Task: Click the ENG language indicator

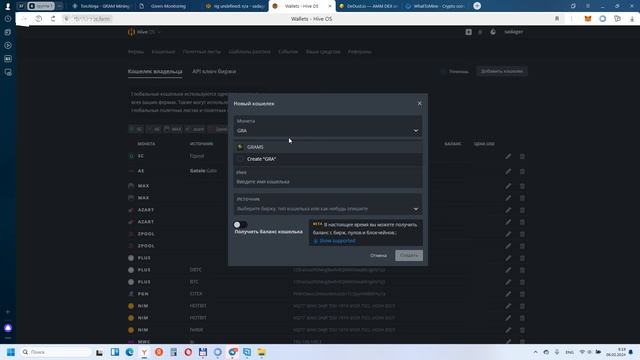Action: click(x=569, y=352)
